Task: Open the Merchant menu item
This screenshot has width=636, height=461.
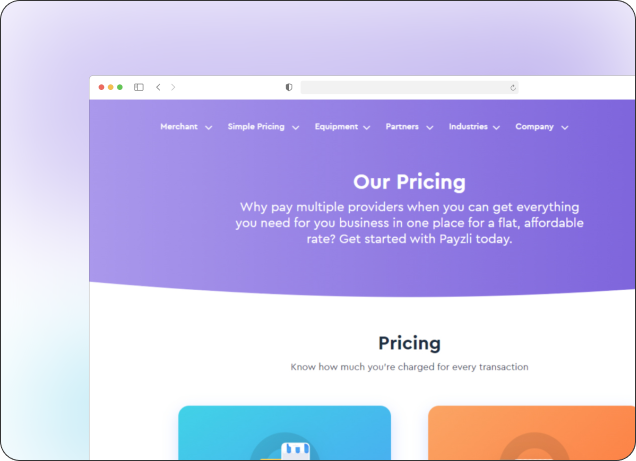Action: [179, 127]
